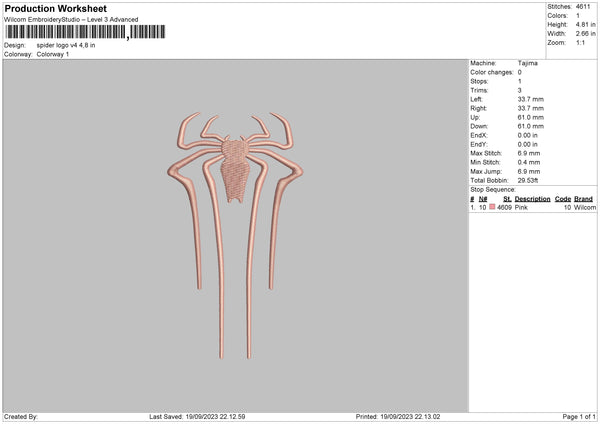This screenshot has width=600, height=424.
Task: Click the Brand column header
Action: [x=583, y=199]
